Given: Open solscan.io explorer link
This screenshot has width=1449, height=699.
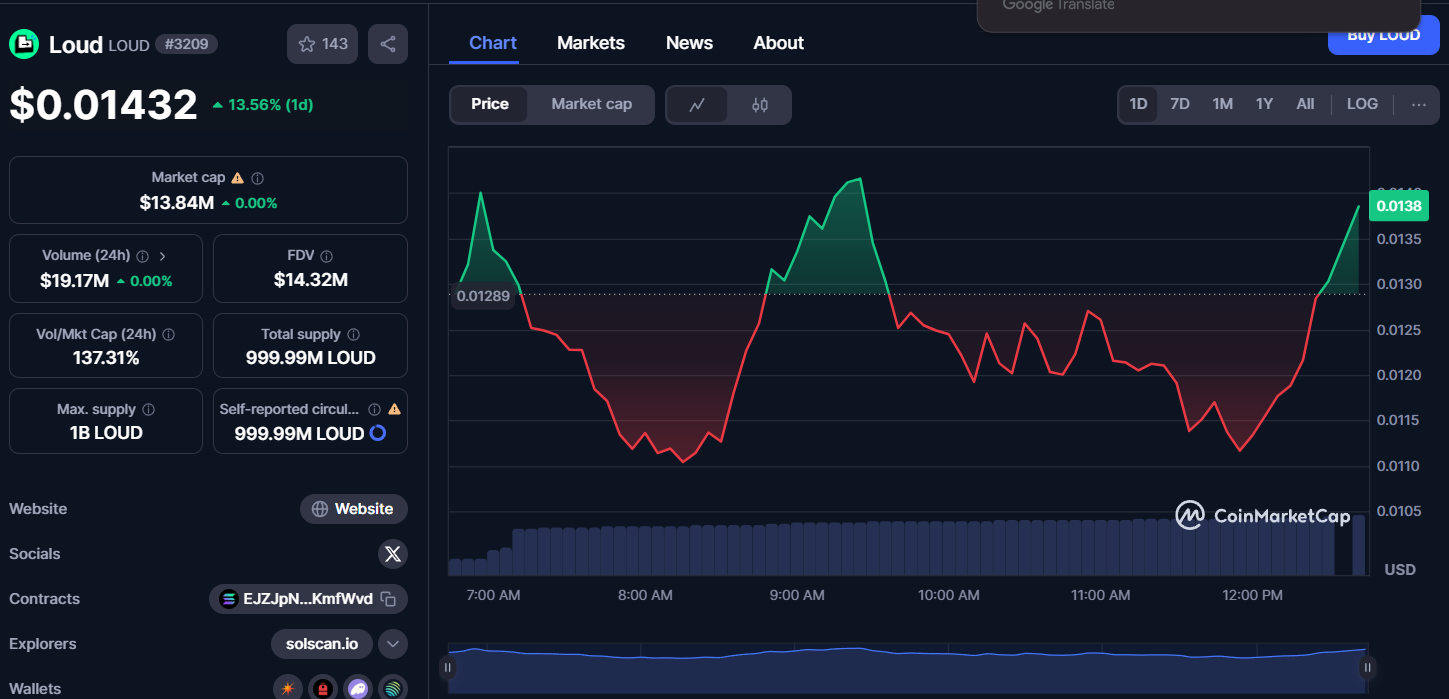Looking at the screenshot, I should click(x=322, y=644).
